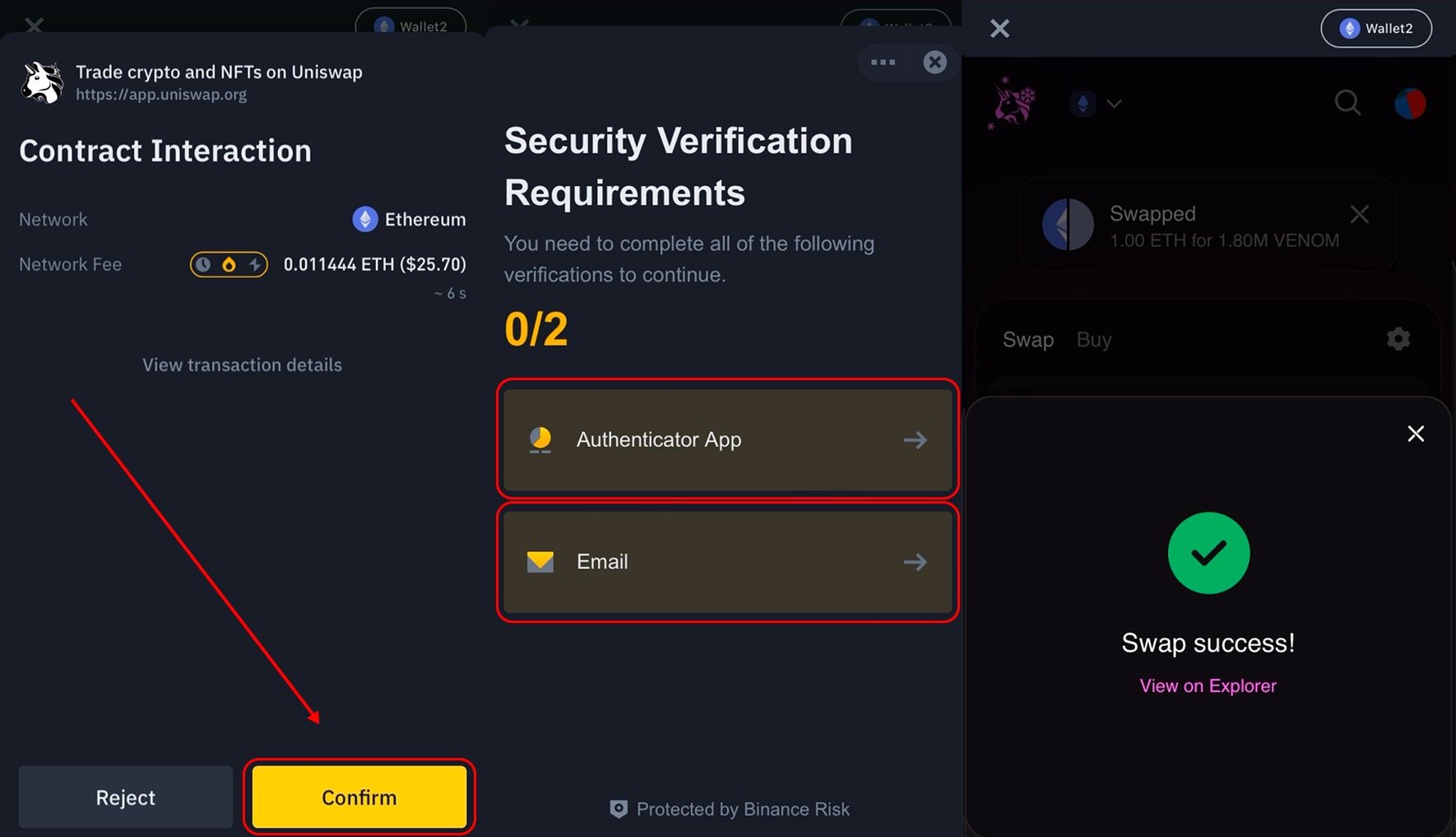Select the Swap tab

click(1027, 340)
